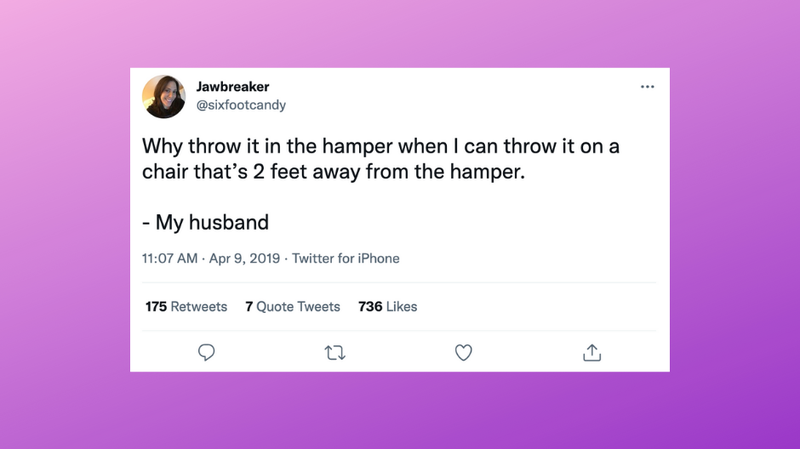The image size is (800, 449).
Task: Click the number 736 before Likes
Action: pos(370,307)
